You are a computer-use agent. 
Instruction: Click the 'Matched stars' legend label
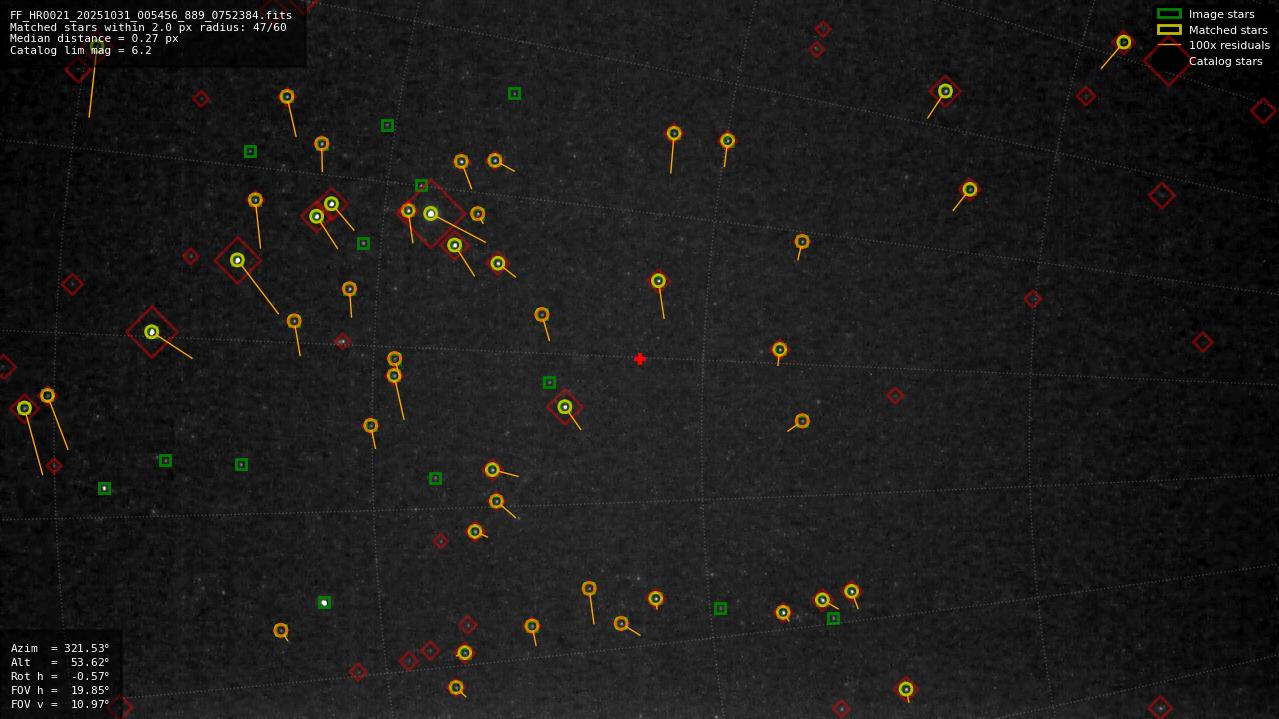coord(1228,30)
